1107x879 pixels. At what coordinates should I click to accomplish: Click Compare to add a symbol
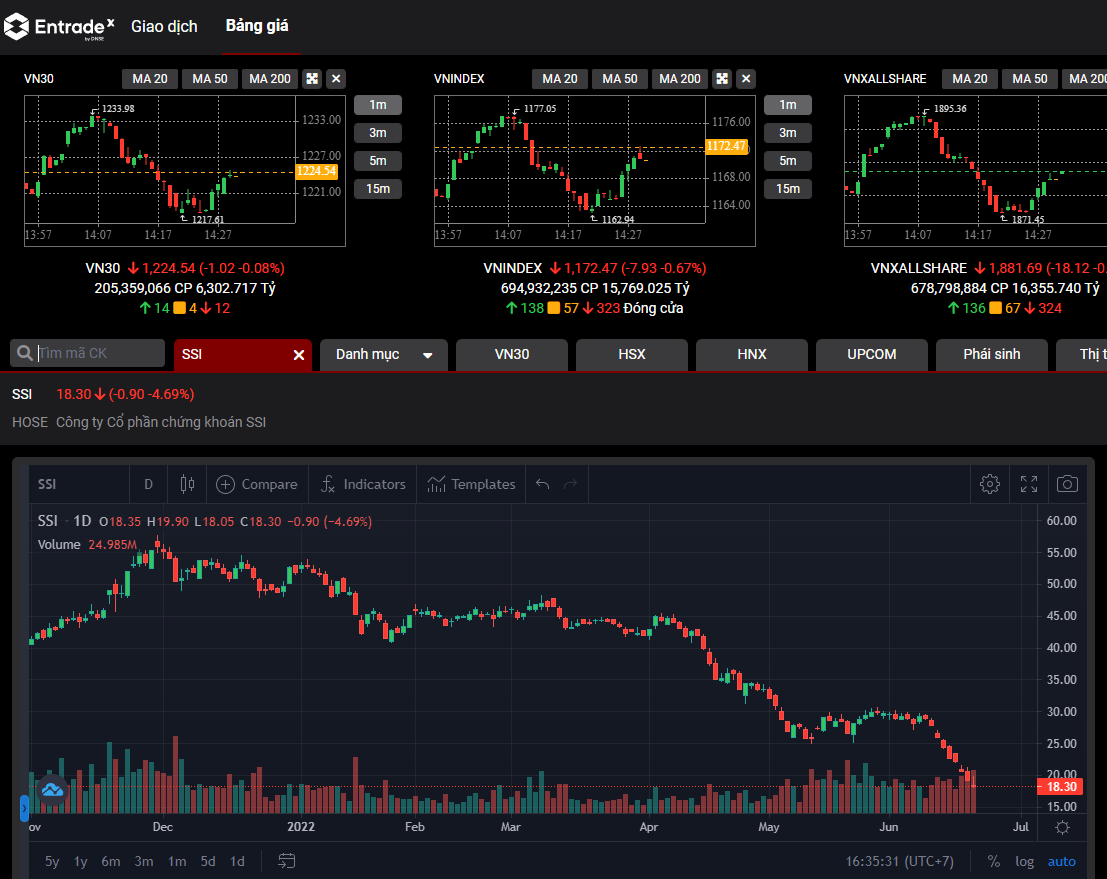257,484
